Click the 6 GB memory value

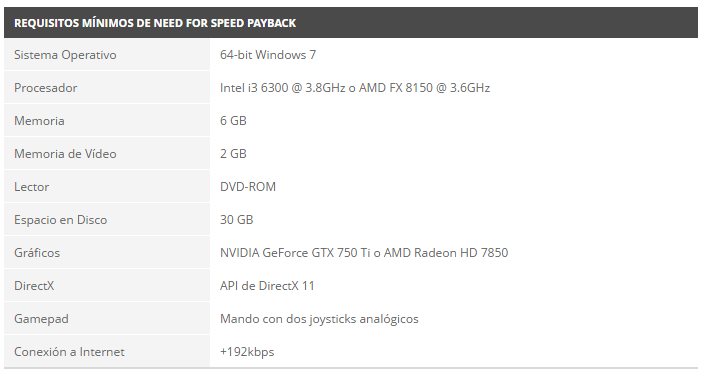pyautogui.click(x=233, y=121)
